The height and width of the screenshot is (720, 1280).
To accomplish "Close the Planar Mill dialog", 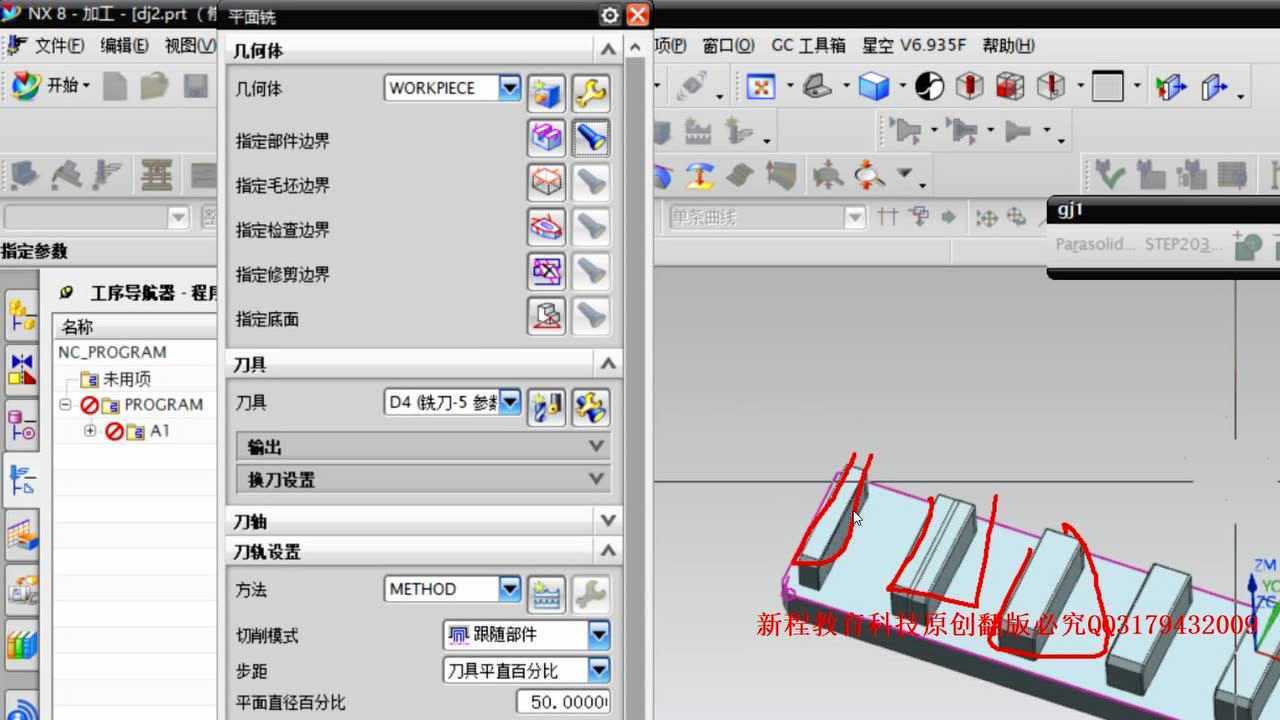I will tap(638, 15).
